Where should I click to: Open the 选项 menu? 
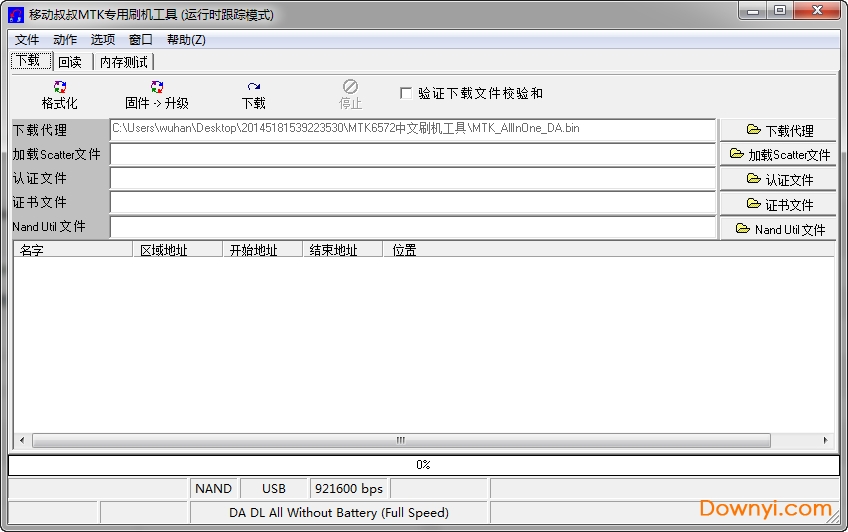click(103, 40)
